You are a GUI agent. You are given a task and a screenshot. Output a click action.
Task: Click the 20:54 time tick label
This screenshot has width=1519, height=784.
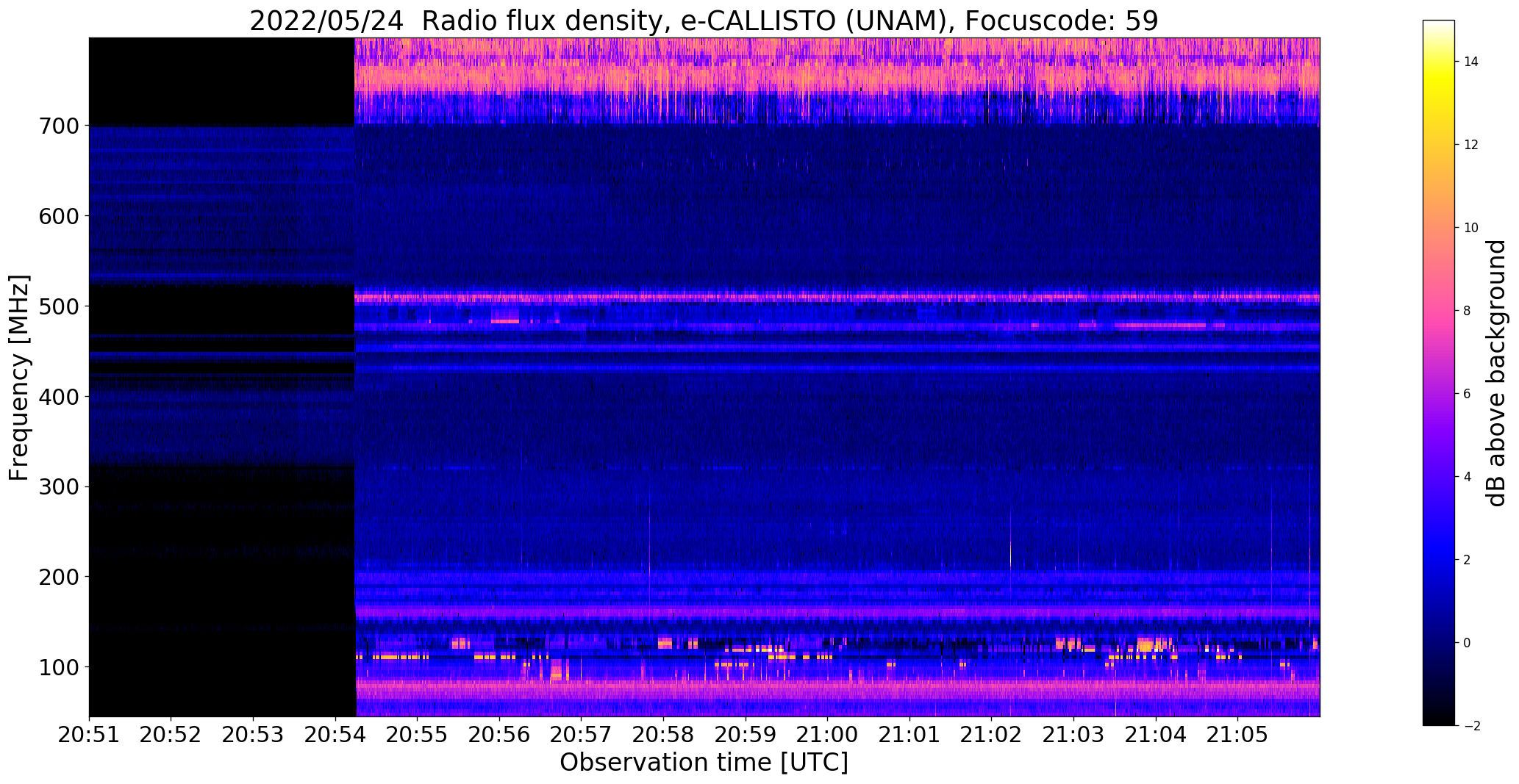coord(335,734)
